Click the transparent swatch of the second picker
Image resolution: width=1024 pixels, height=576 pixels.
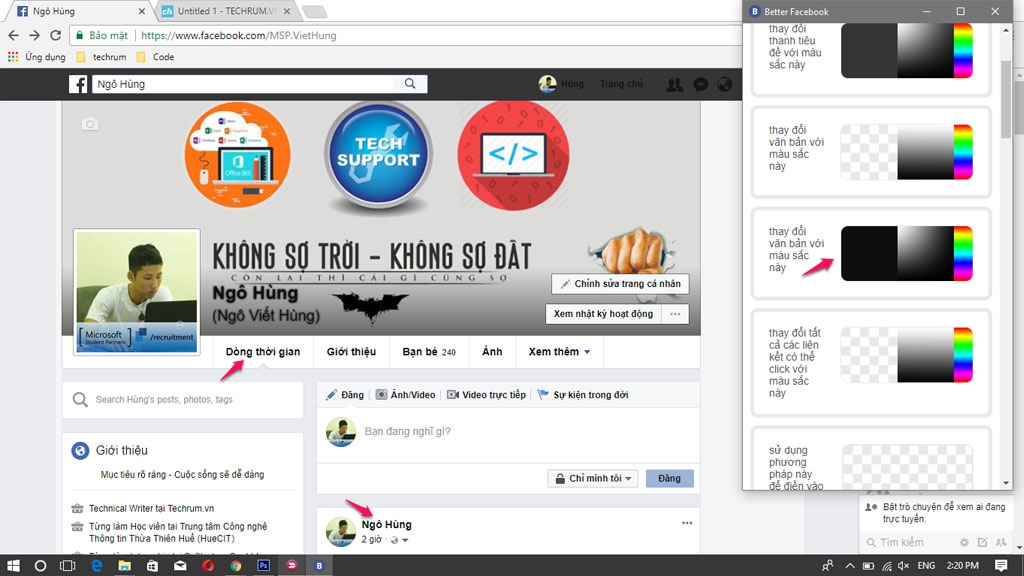pyautogui.click(x=869, y=152)
